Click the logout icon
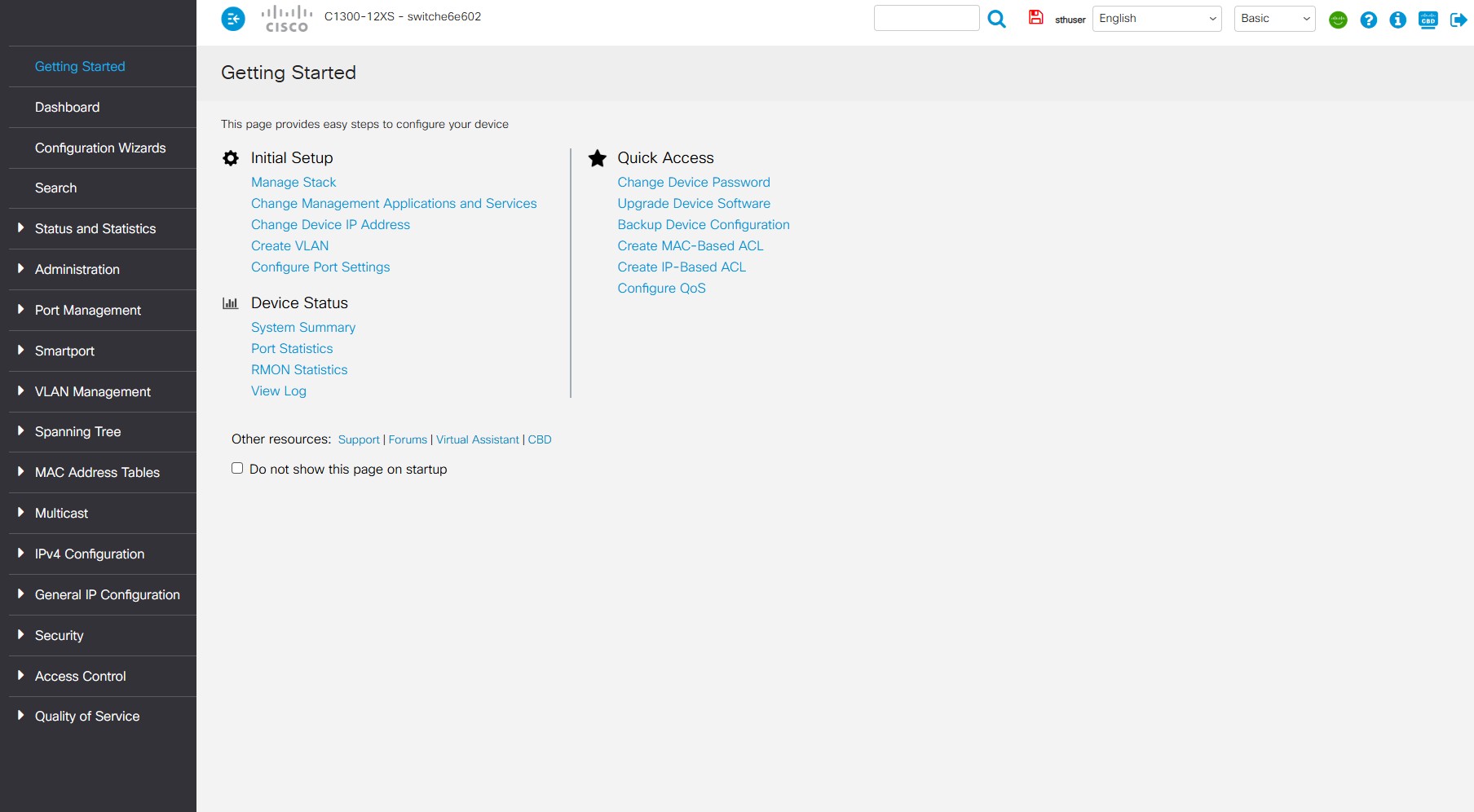 point(1459,20)
